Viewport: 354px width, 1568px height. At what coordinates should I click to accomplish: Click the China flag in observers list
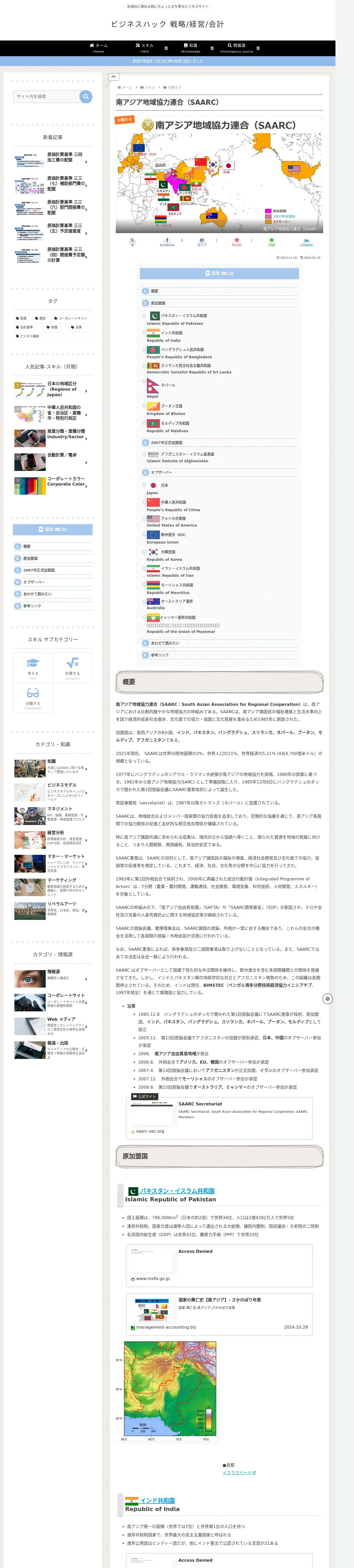pyautogui.click(x=153, y=502)
